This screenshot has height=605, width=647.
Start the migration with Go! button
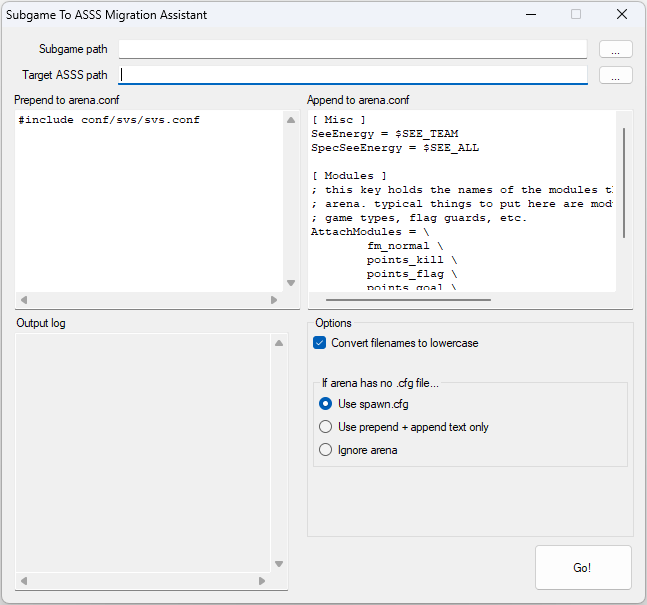coord(583,567)
